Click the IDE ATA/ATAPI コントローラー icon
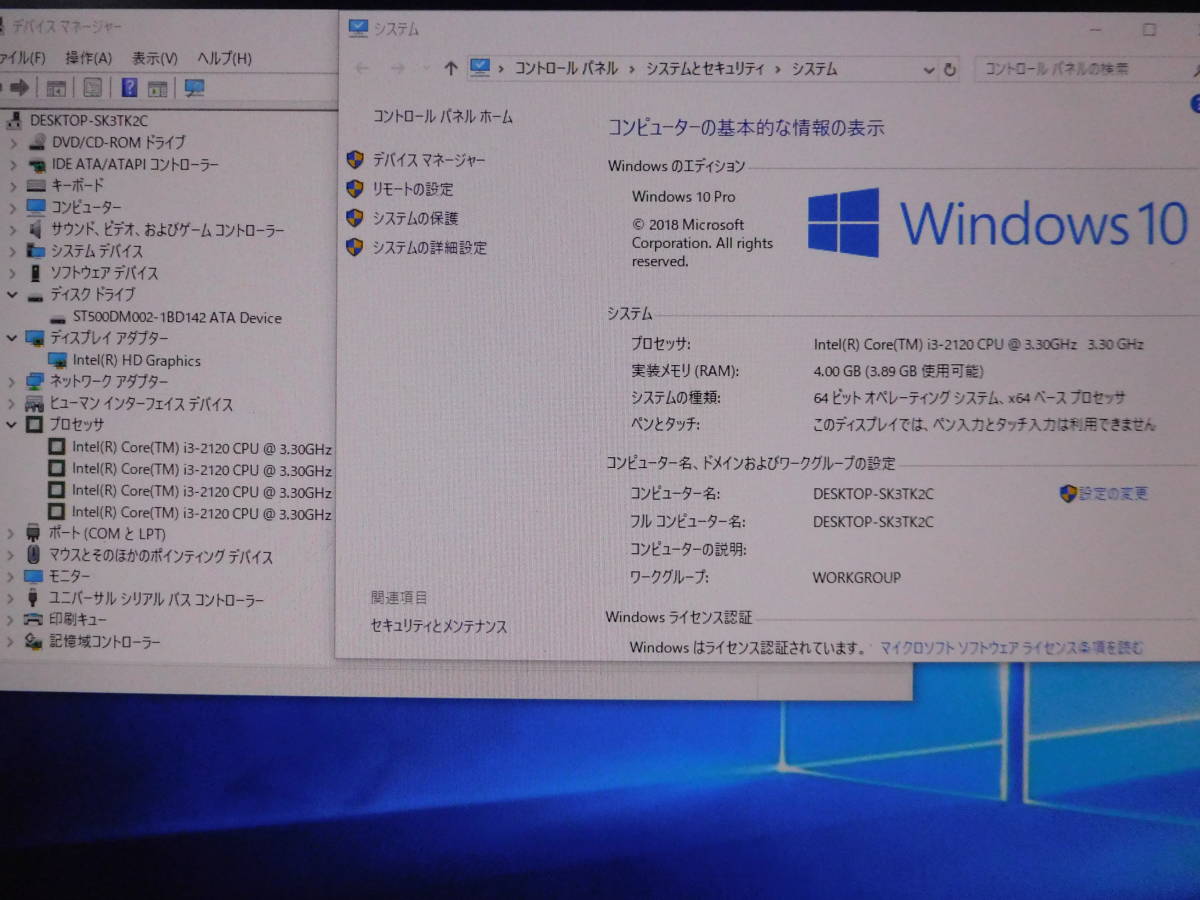Screen dimensions: 1200x900 point(37,164)
